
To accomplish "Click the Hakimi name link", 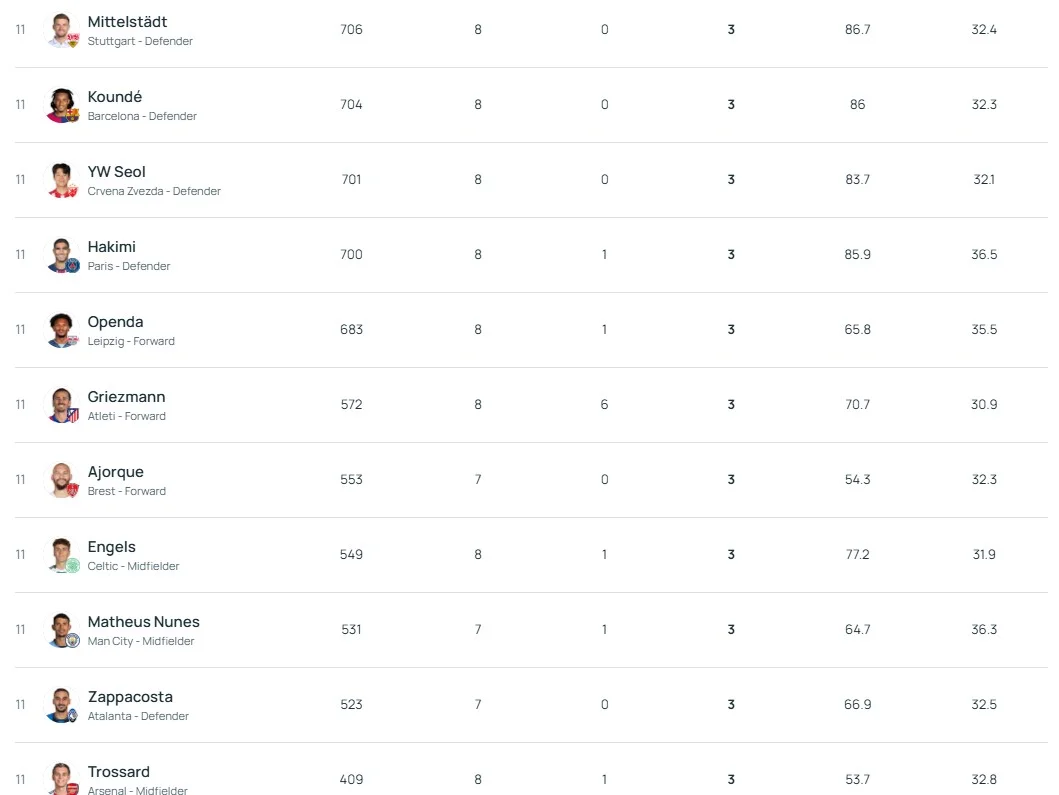I will (112, 247).
